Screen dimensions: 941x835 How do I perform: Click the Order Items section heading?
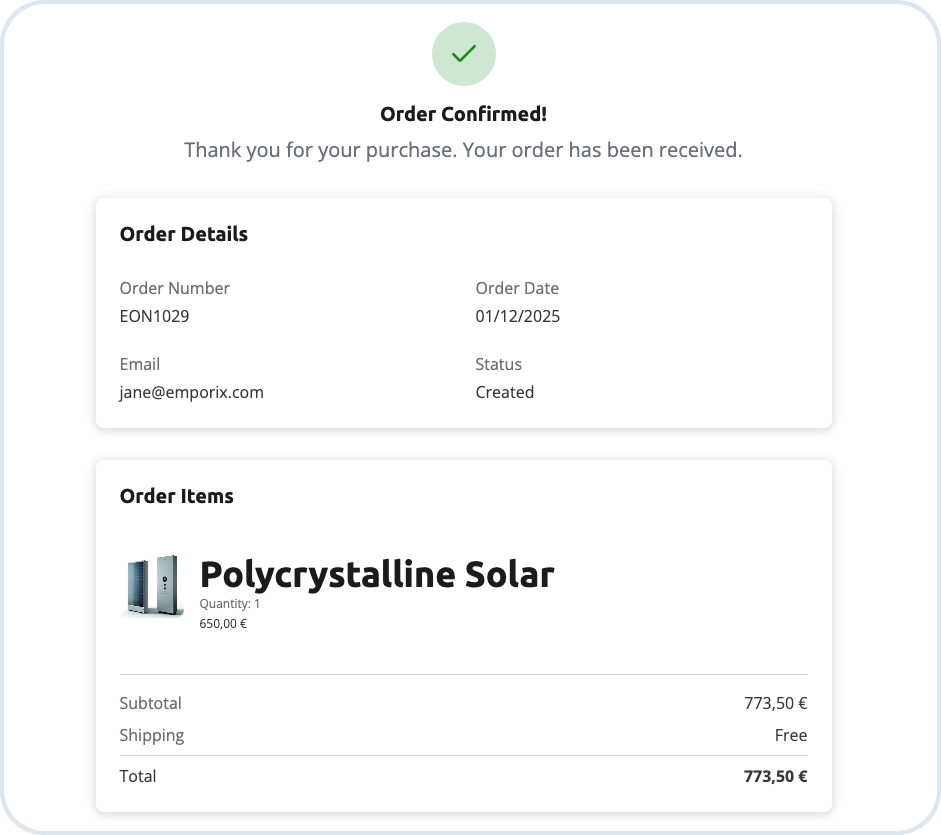point(176,496)
